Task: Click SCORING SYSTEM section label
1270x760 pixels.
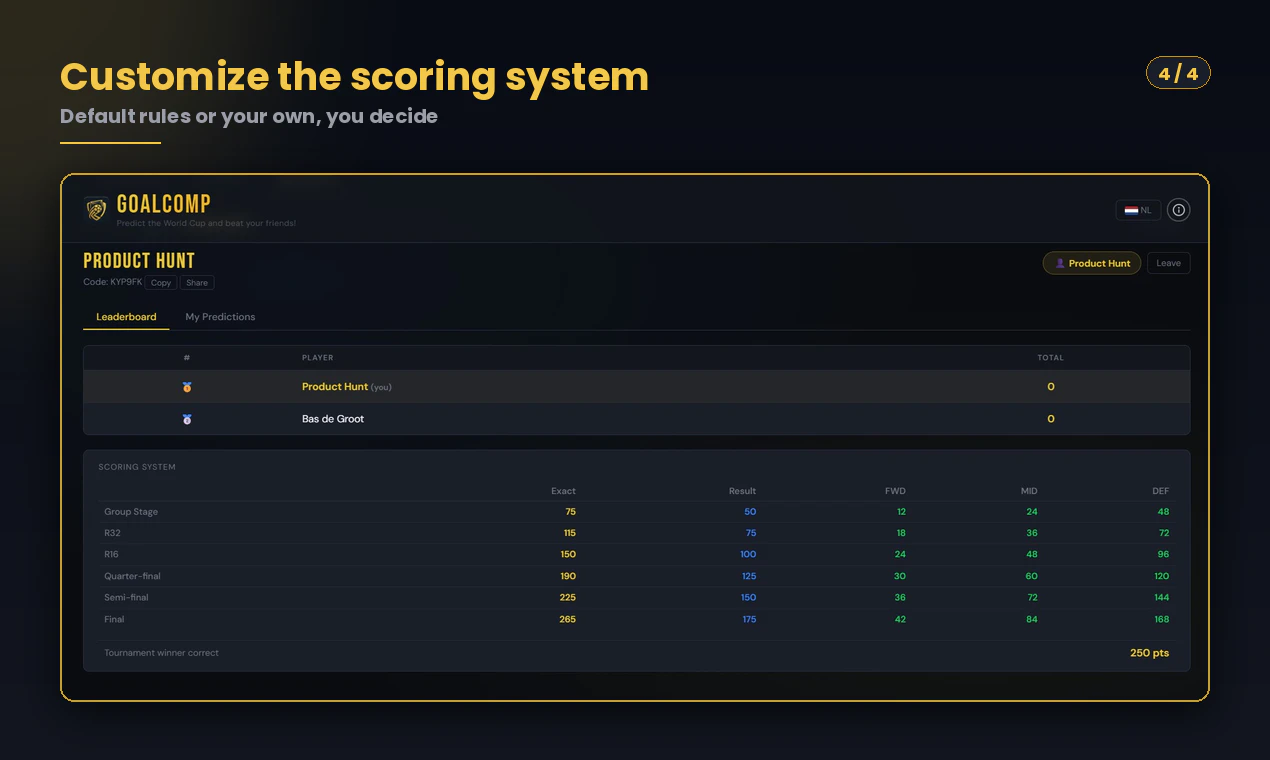Action: point(137,467)
